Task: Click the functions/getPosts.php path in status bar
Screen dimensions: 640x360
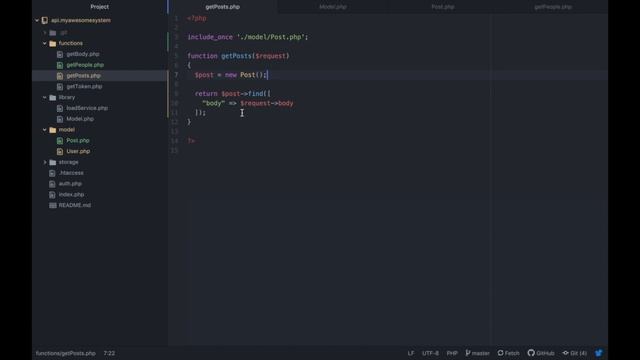Action: coord(65,353)
